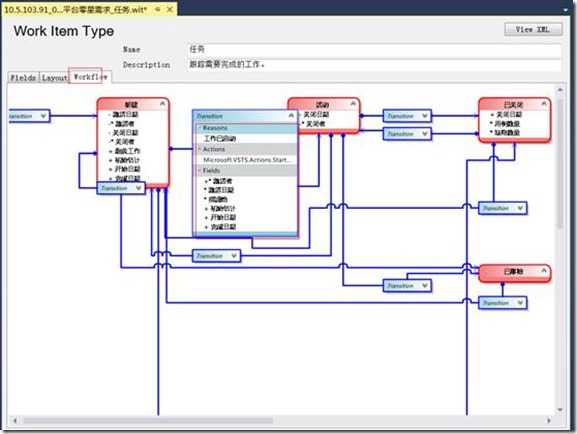Click into the Description input field
The width and height of the screenshot is (577, 434).
click(x=374, y=64)
